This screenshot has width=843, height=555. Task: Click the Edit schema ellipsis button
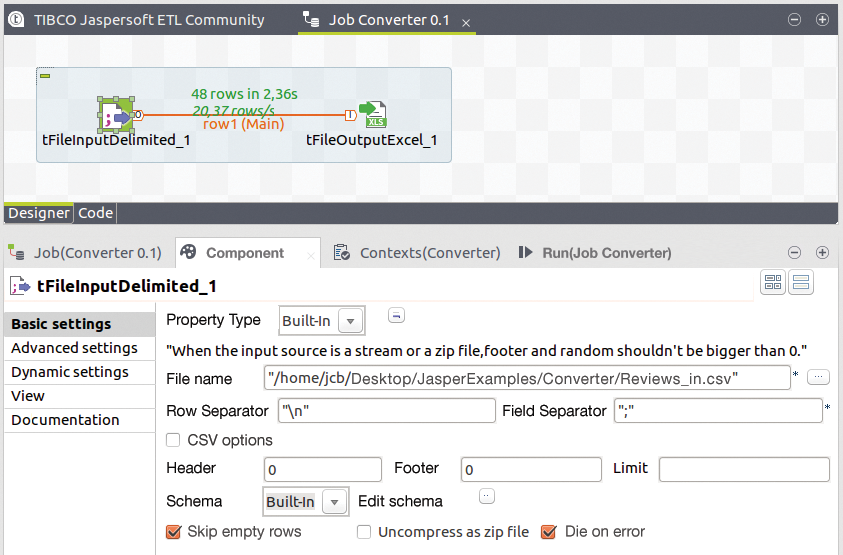[x=487, y=496]
